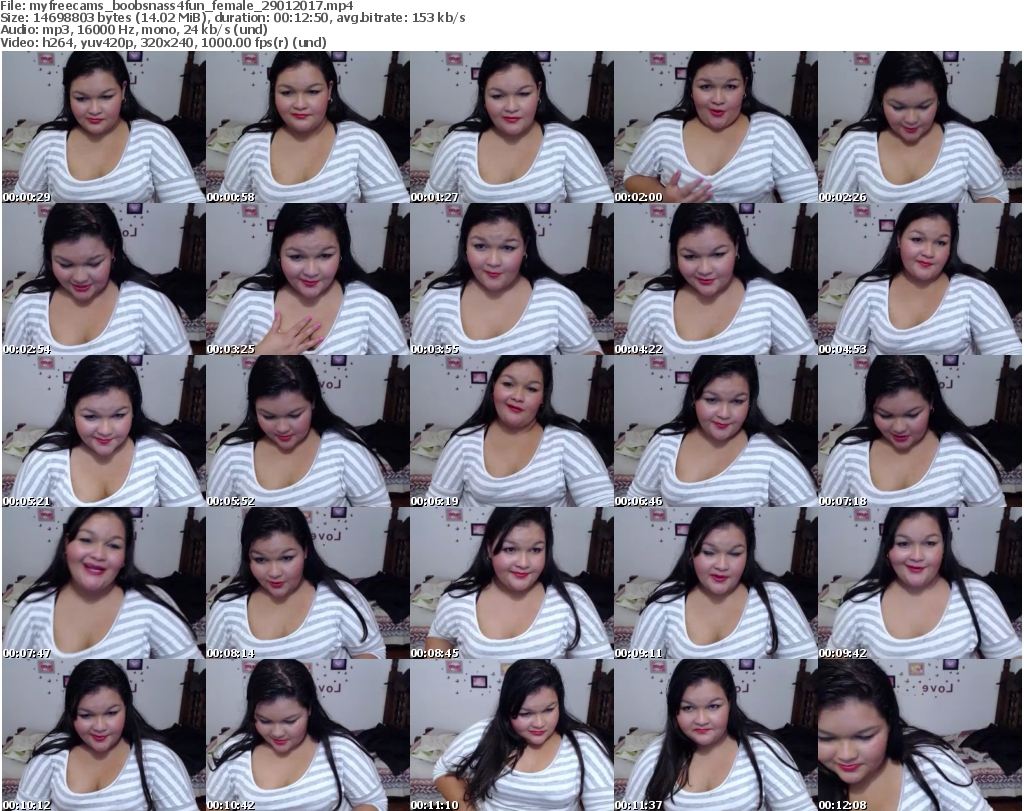Select the thumbnail at 00:07:18

click(920, 432)
